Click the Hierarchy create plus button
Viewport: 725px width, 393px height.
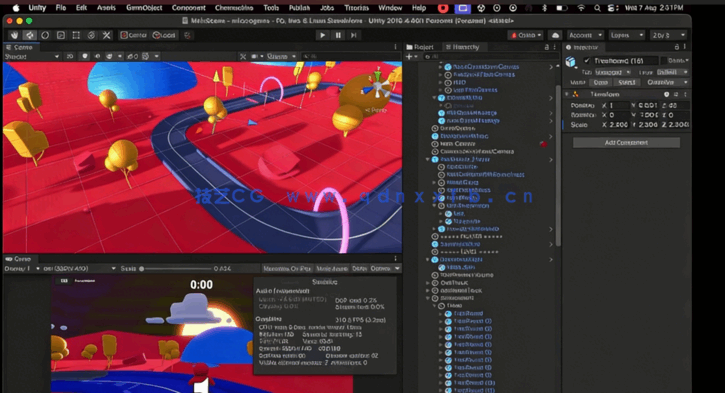pos(411,57)
